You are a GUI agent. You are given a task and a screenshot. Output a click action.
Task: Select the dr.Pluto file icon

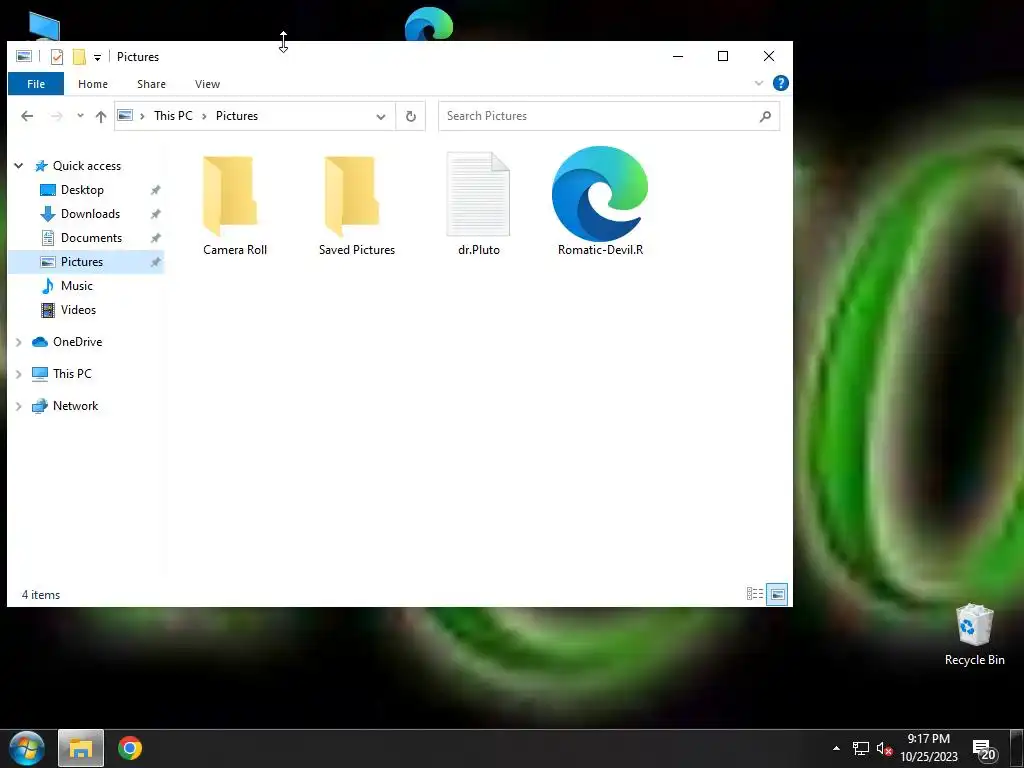tap(478, 194)
